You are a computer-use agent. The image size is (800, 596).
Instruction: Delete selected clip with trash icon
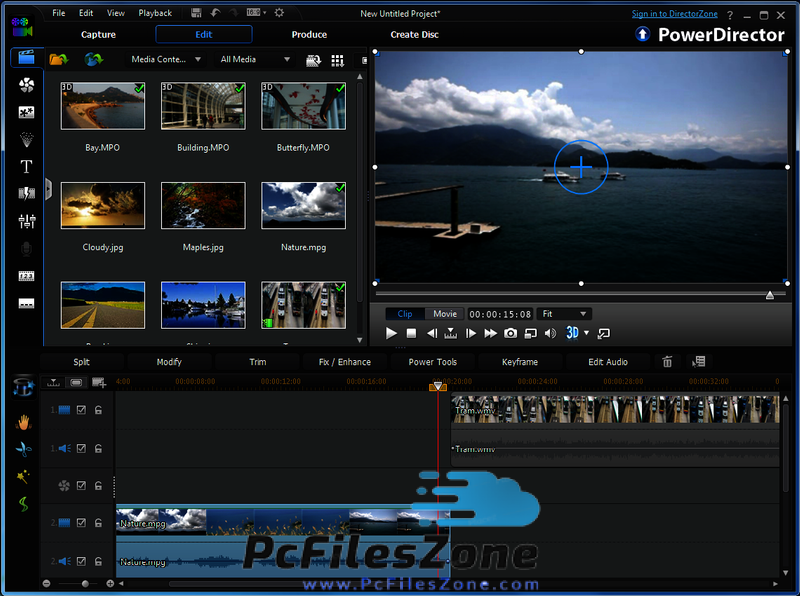667,362
